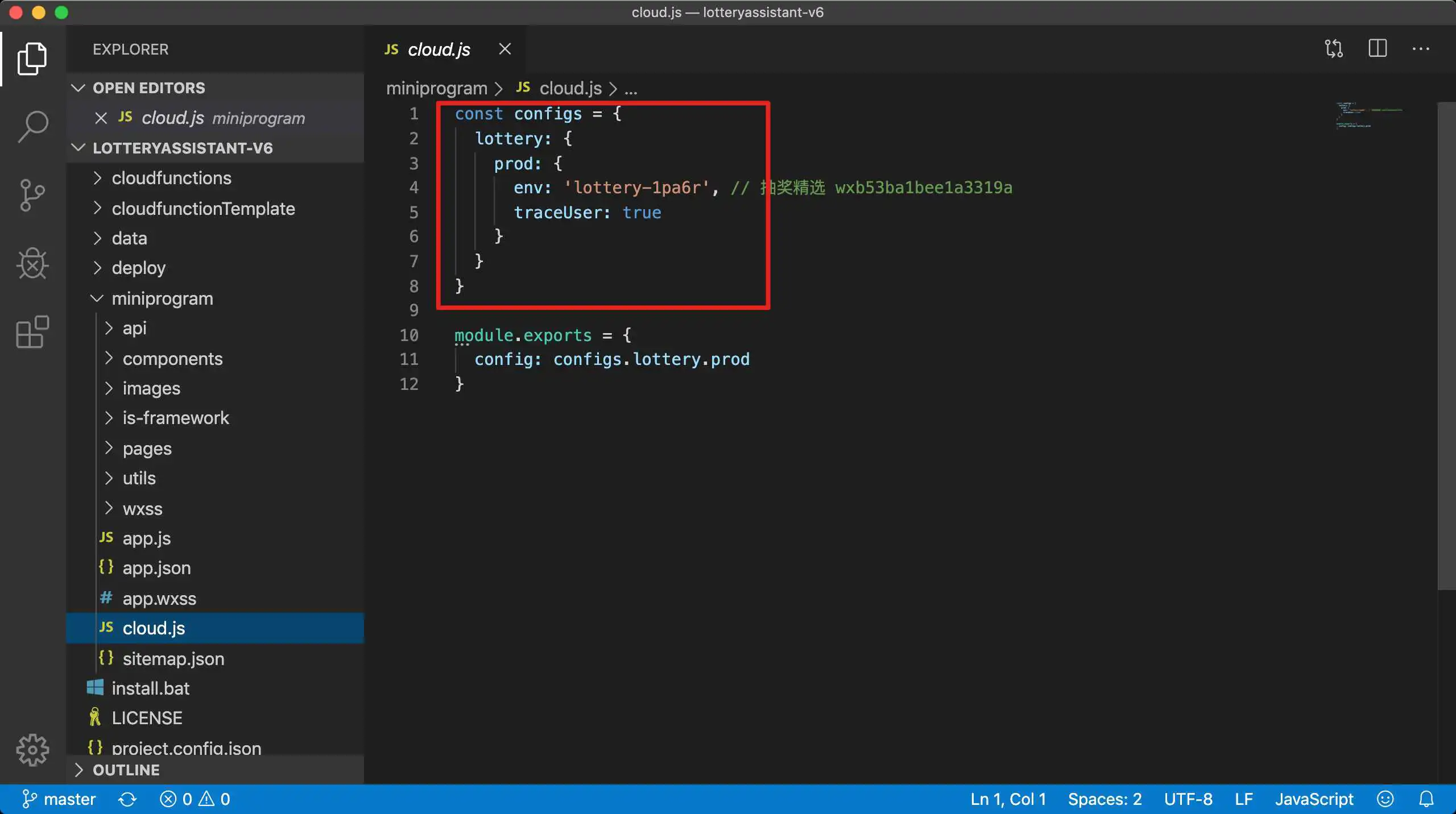Collapse the miniprogram folder

(162, 299)
